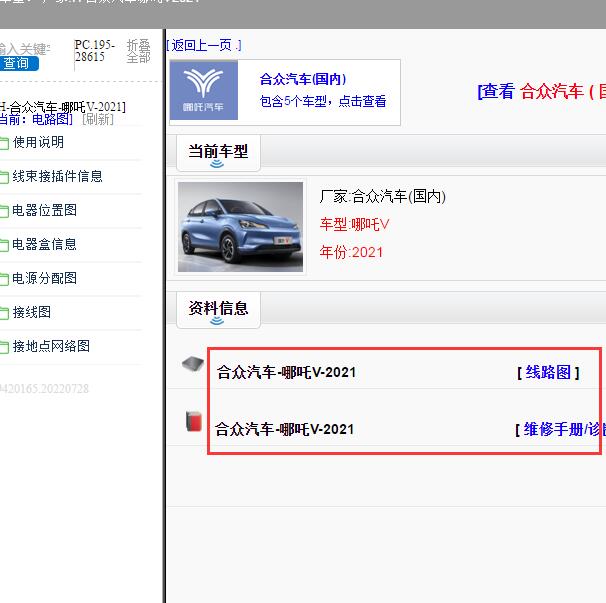
Task: Click folder icon beside 电器盒信息
Action: click(x=4, y=245)
